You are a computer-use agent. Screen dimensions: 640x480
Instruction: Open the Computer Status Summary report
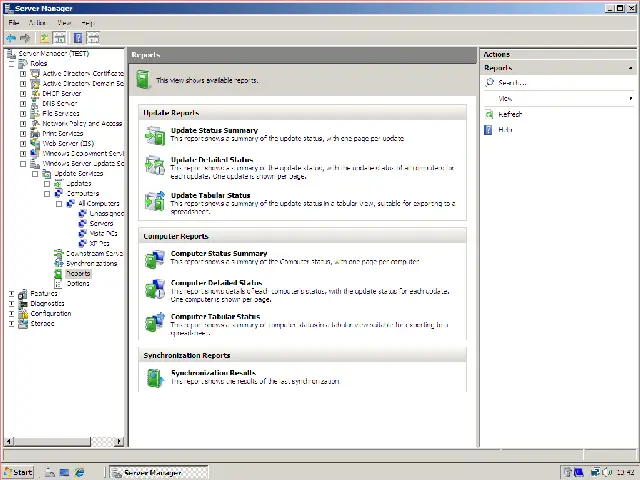tap(219, 253)
